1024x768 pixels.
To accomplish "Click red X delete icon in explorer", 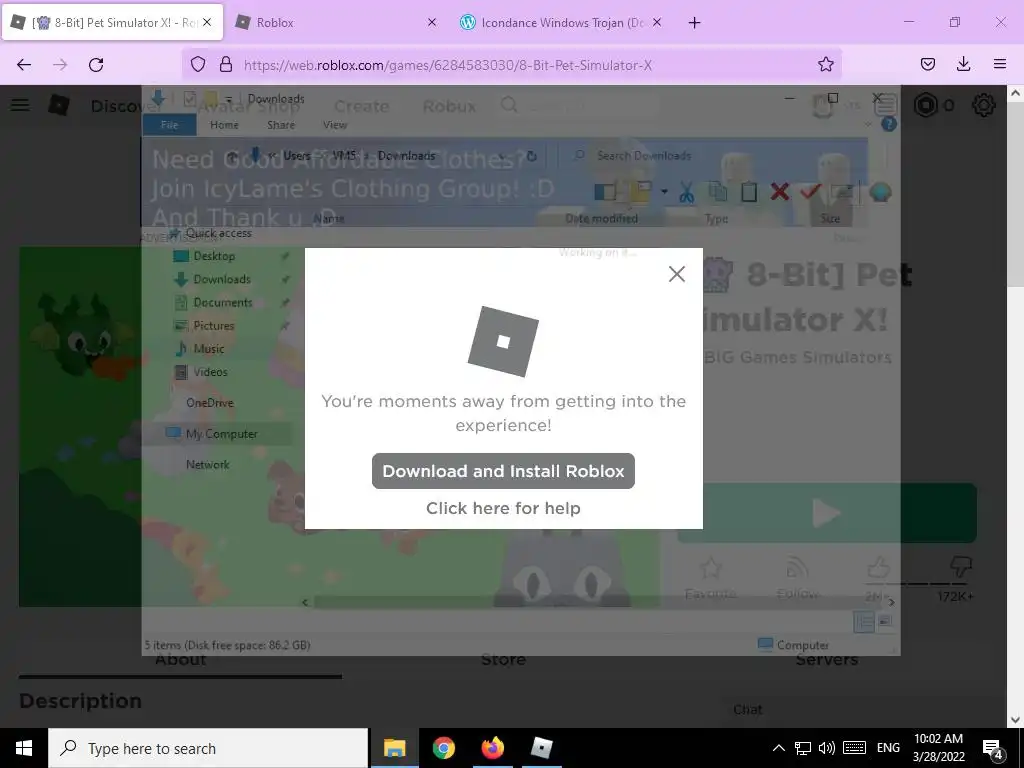I will (x=780, y=192).
